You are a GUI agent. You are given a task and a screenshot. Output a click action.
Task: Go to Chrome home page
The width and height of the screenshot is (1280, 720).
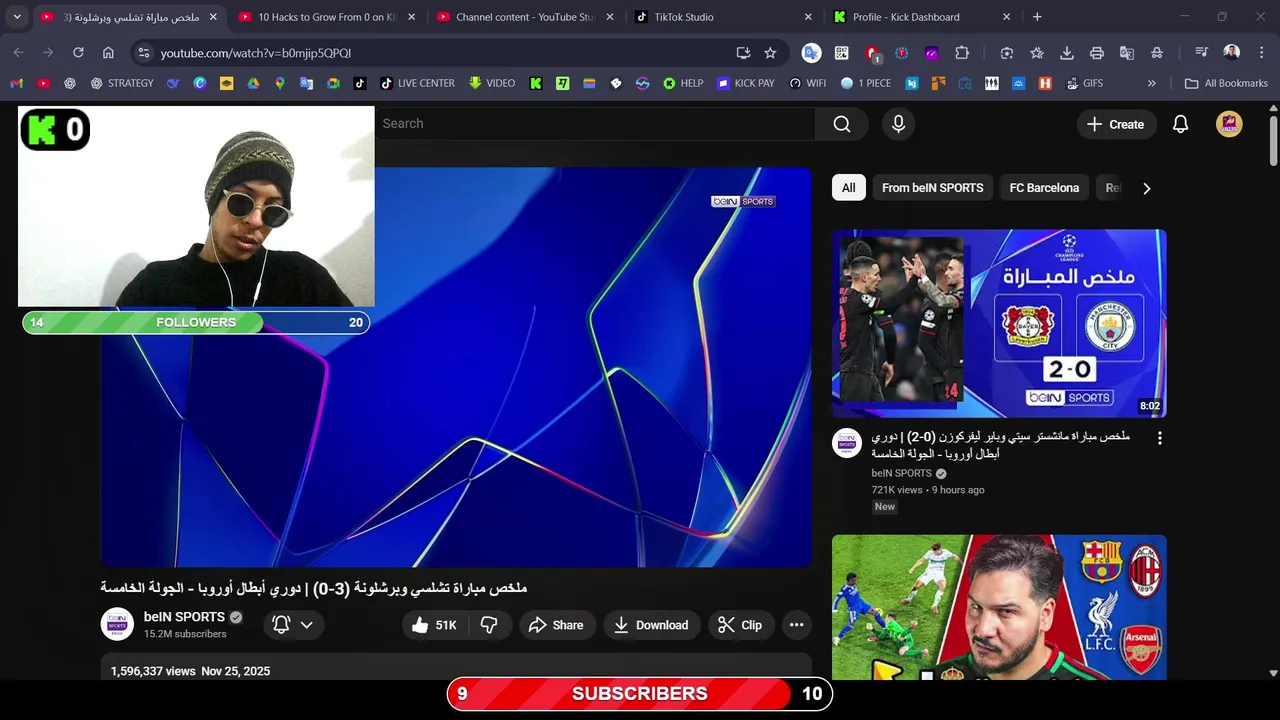click(108, 53)
